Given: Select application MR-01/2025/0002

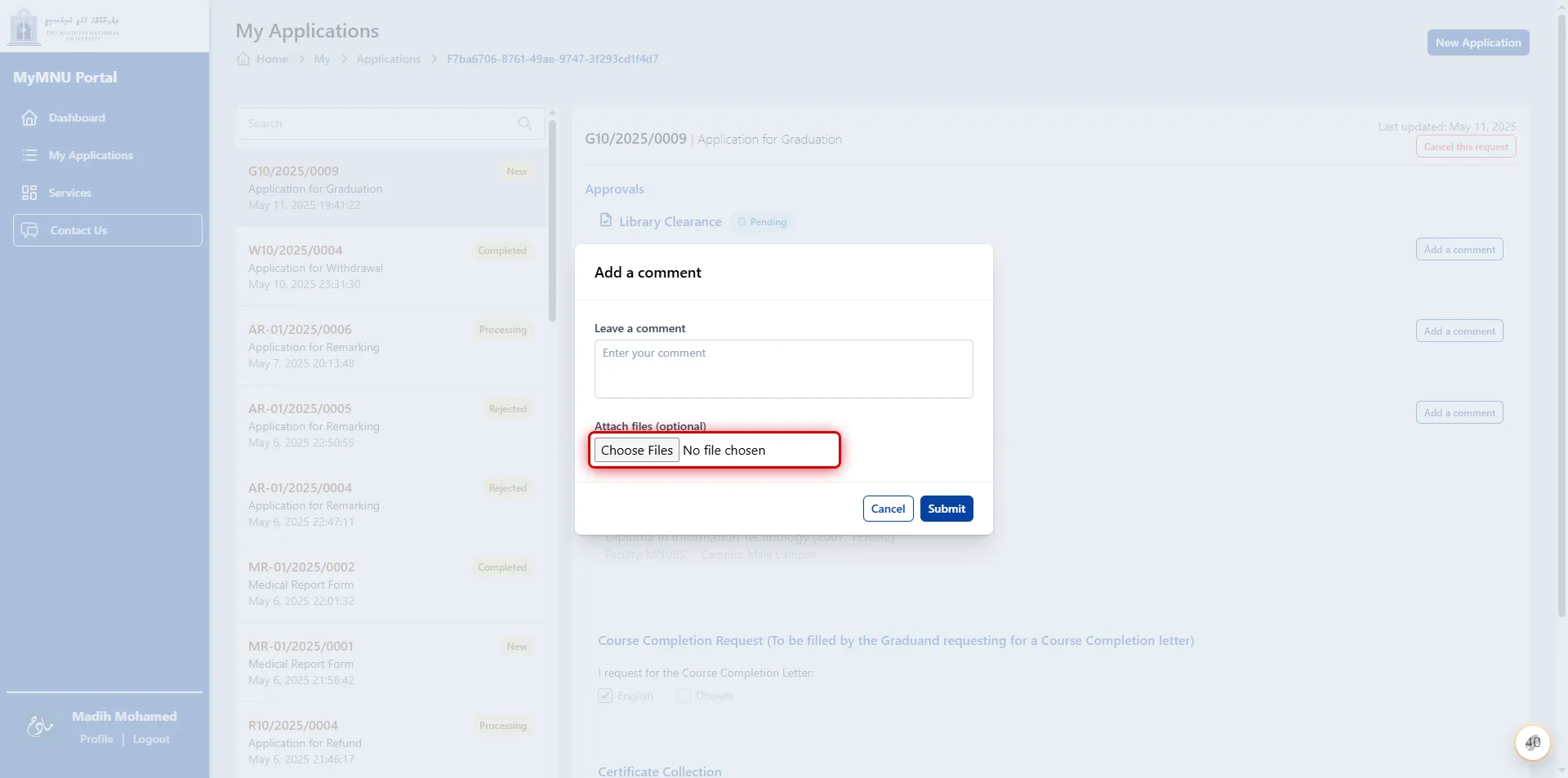Looking at the screenshot, I should point(390,584).
